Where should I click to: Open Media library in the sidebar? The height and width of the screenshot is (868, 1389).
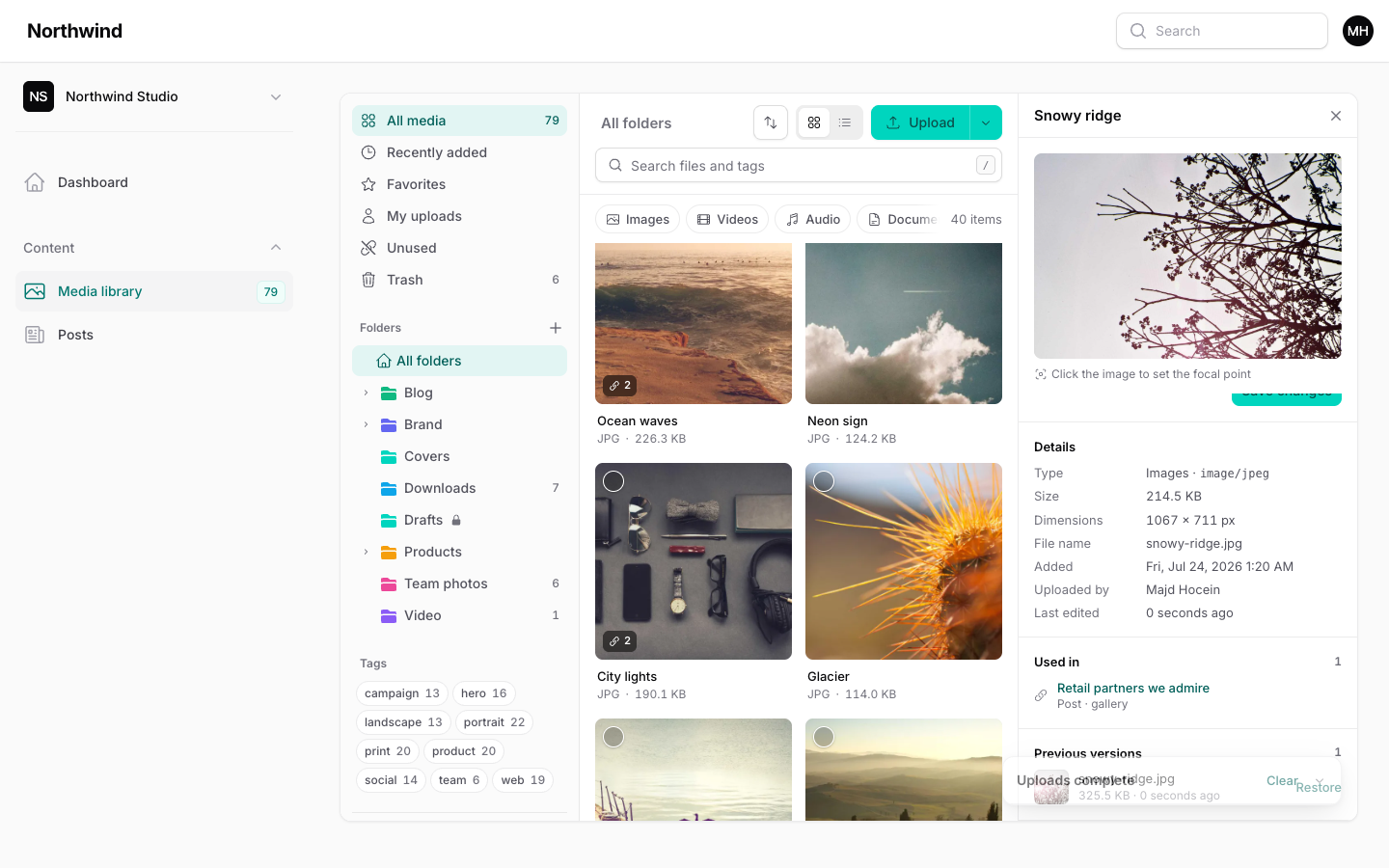click(154, 291)
